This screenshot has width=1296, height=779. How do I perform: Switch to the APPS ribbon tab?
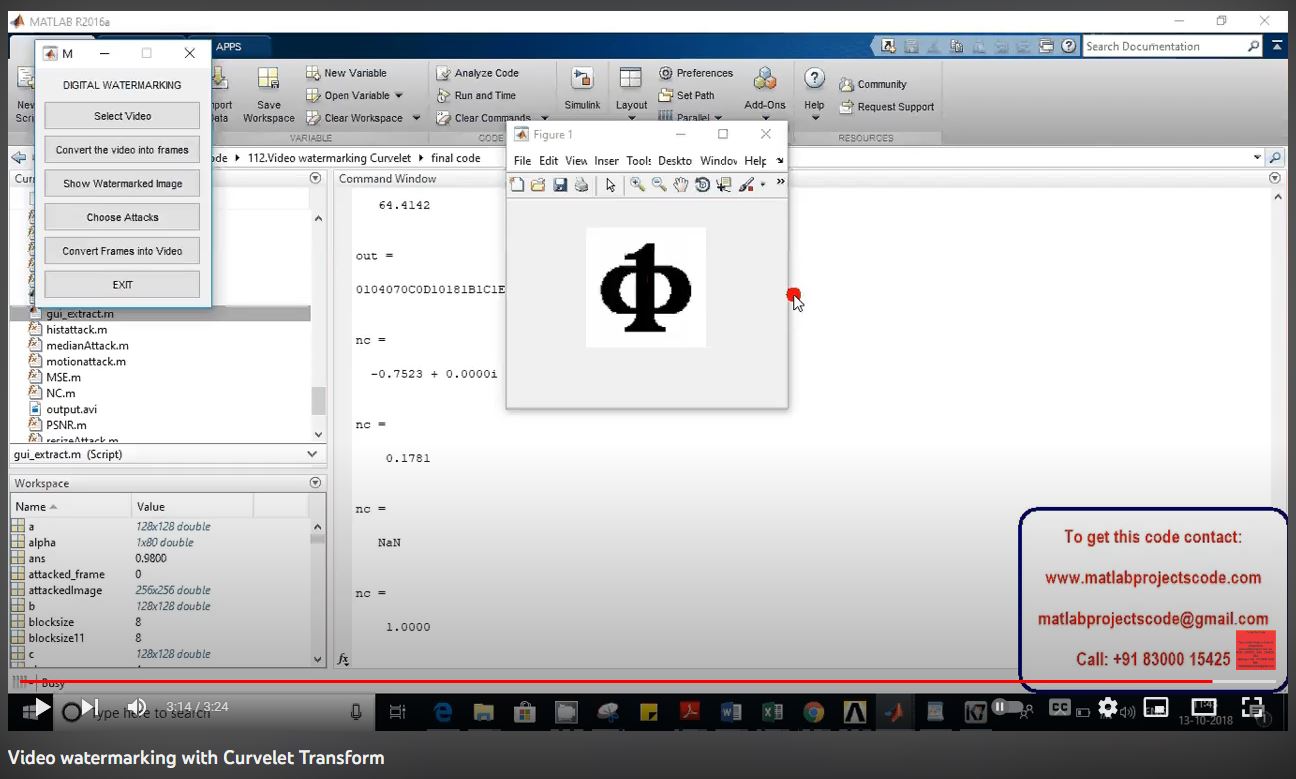(228, 46)
